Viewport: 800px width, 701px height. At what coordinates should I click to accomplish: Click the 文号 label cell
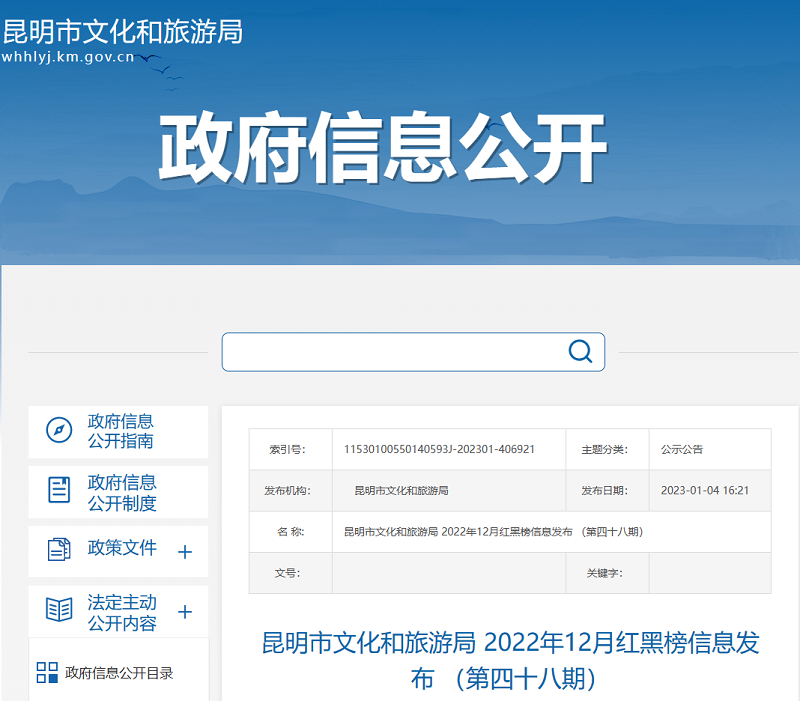click(290, 573)
